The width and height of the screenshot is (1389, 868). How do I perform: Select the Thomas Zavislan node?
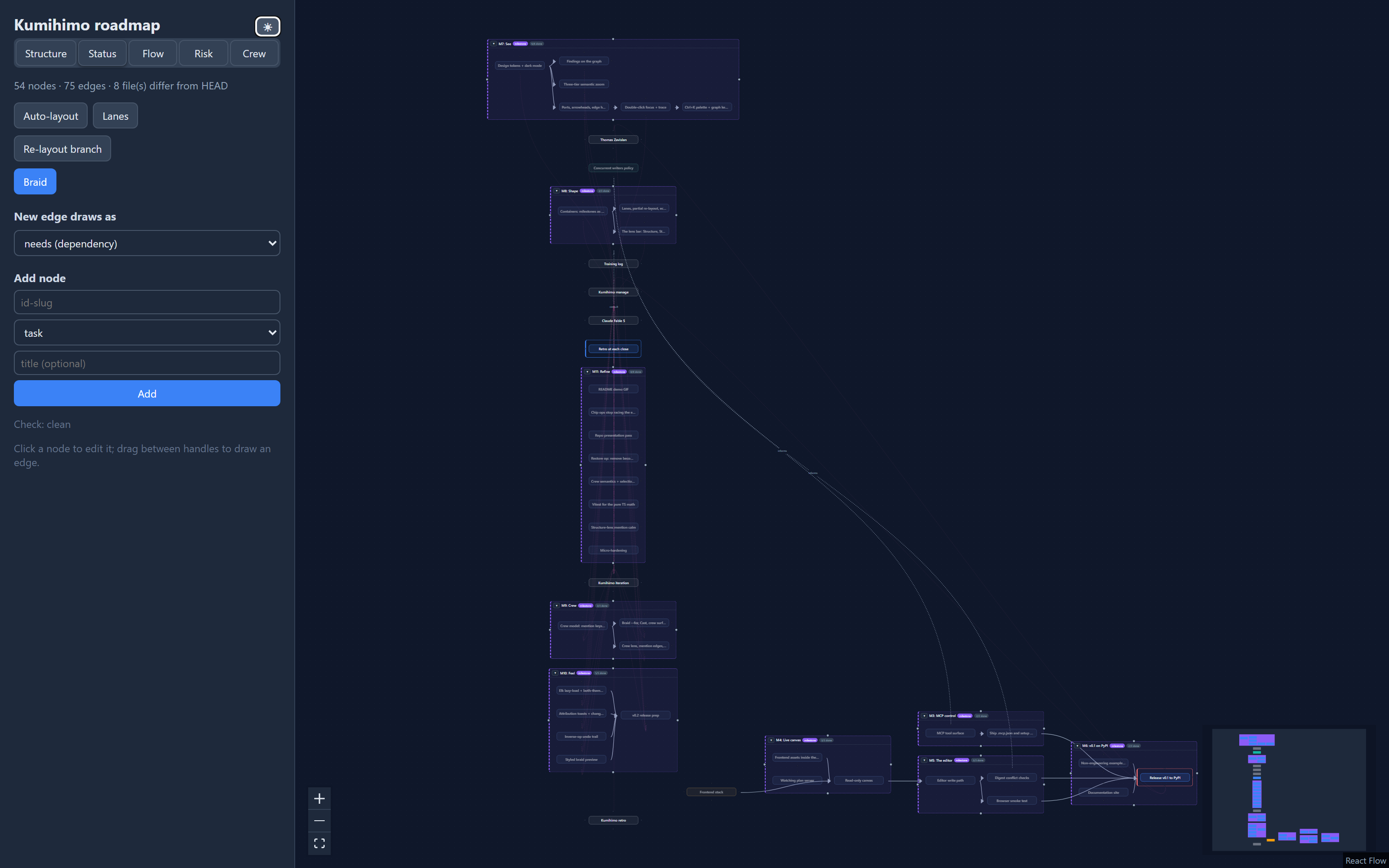613,139
